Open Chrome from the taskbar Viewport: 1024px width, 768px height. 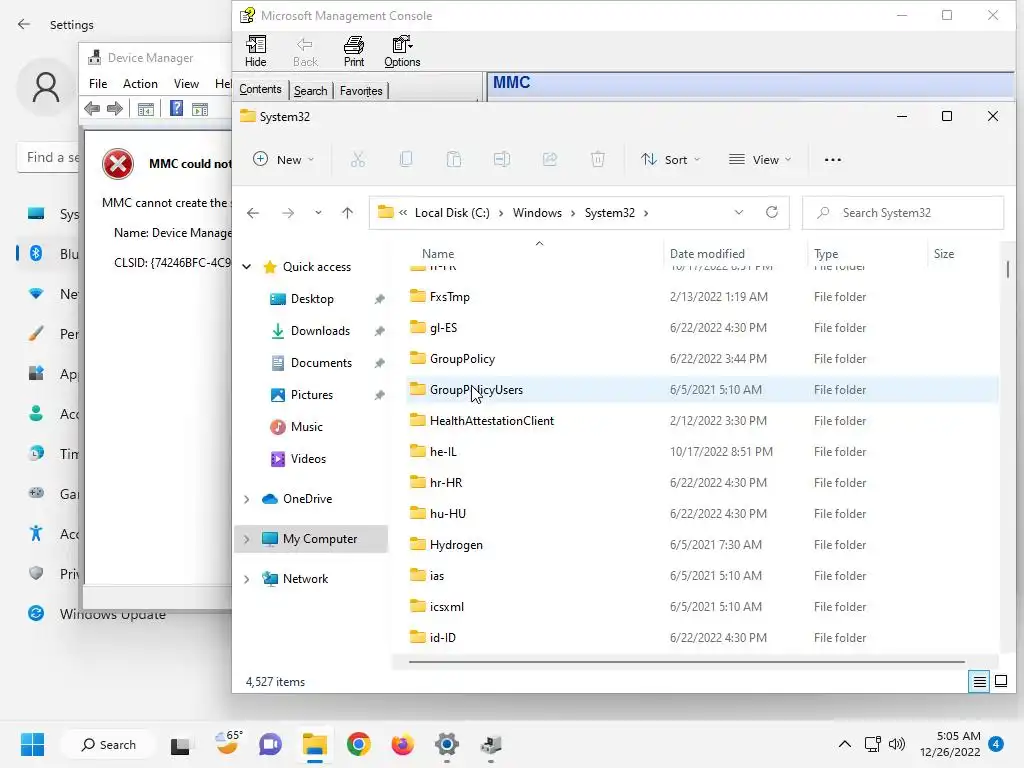click(x=359, y=744)
